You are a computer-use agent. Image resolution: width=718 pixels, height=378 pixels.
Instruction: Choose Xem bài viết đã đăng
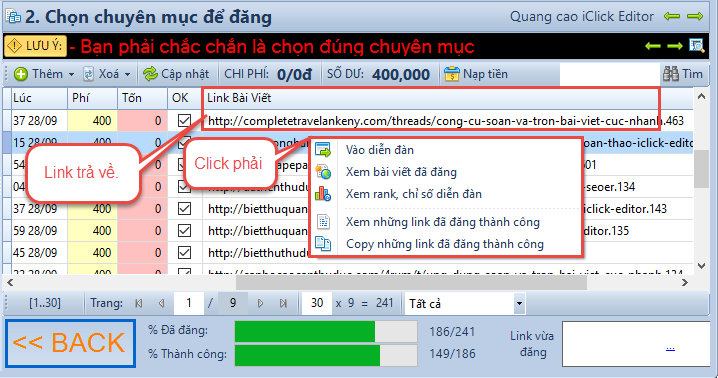coord(401,172)
